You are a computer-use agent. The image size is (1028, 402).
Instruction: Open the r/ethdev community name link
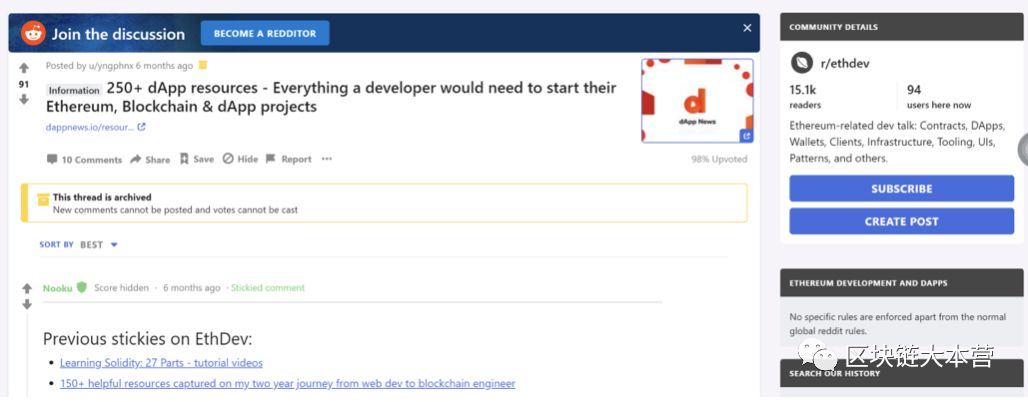click(x=845, y=64)
